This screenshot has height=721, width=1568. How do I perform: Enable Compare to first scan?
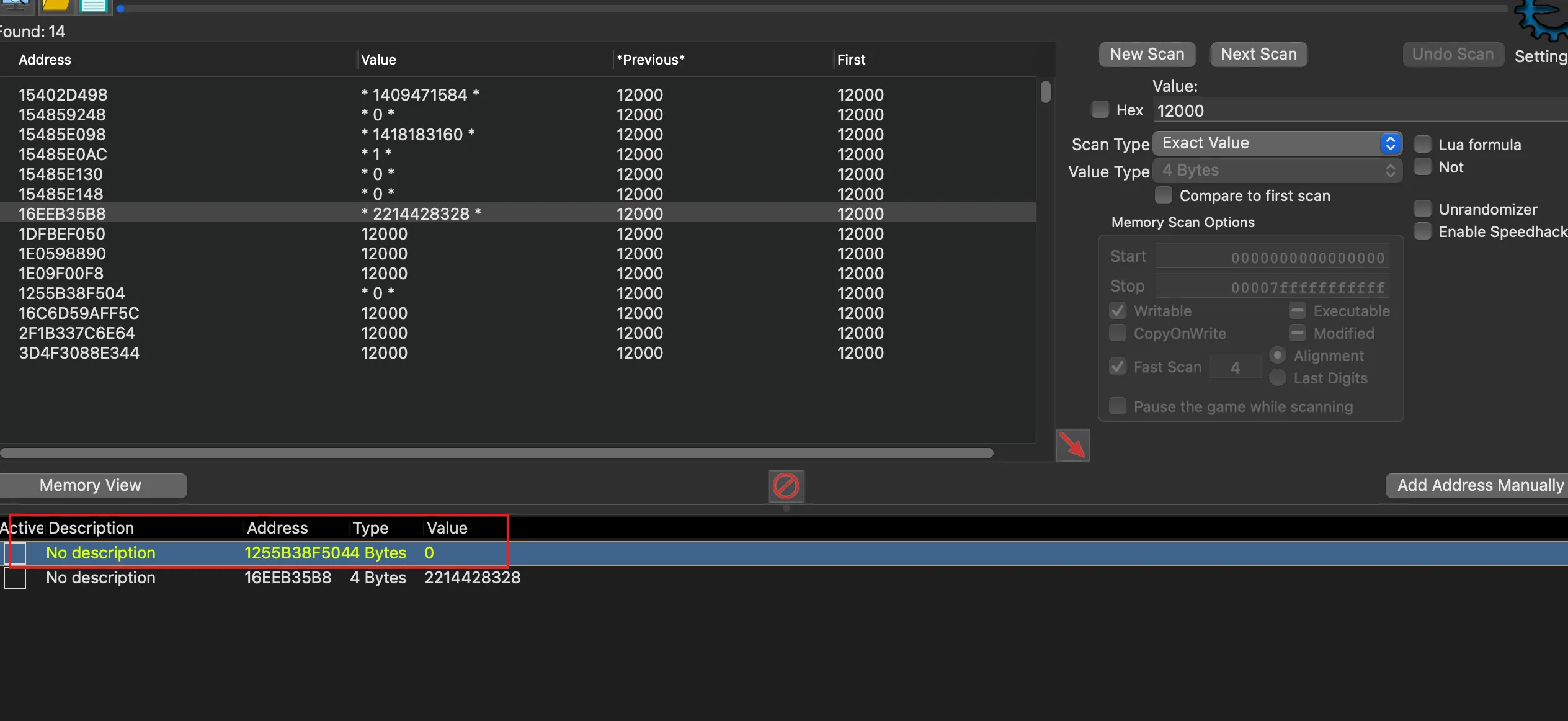coord(1164,195)
